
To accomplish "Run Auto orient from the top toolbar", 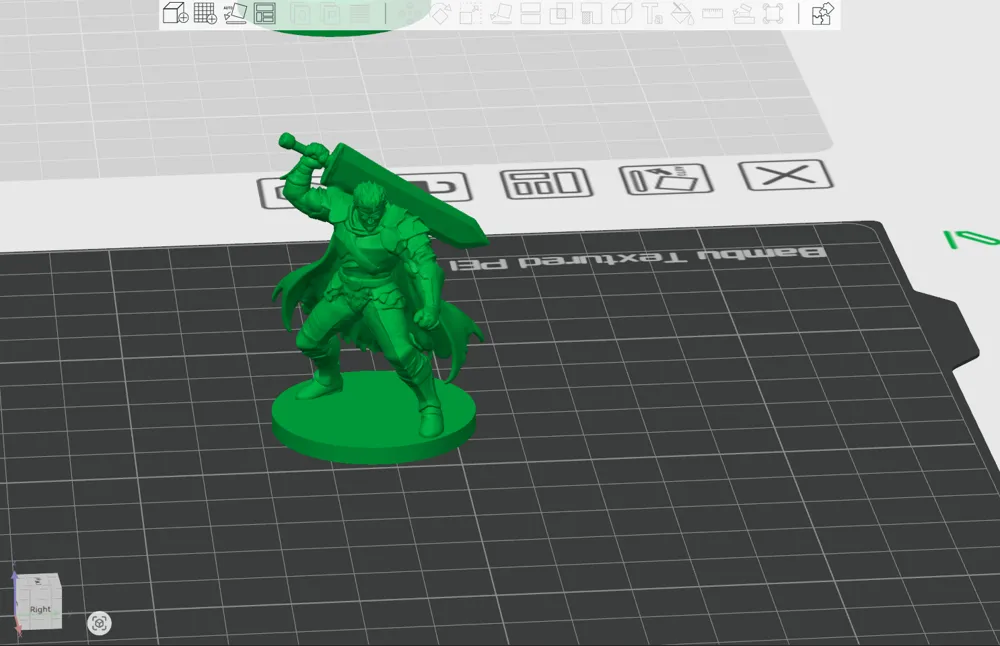I will (235, 13).
